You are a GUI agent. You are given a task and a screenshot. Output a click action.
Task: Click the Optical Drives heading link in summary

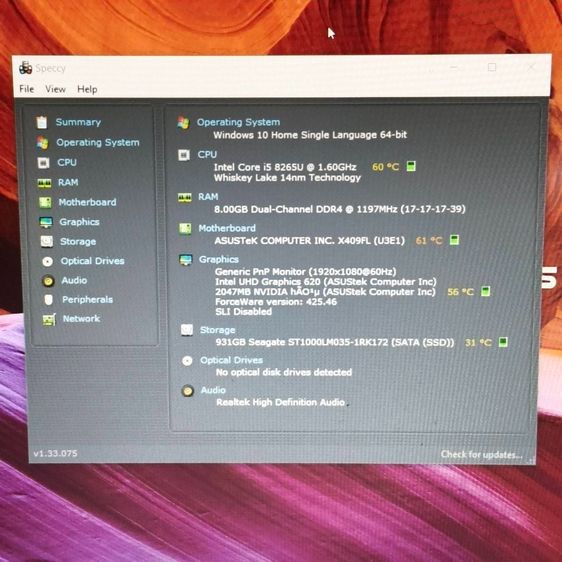[x=232, y=360]
